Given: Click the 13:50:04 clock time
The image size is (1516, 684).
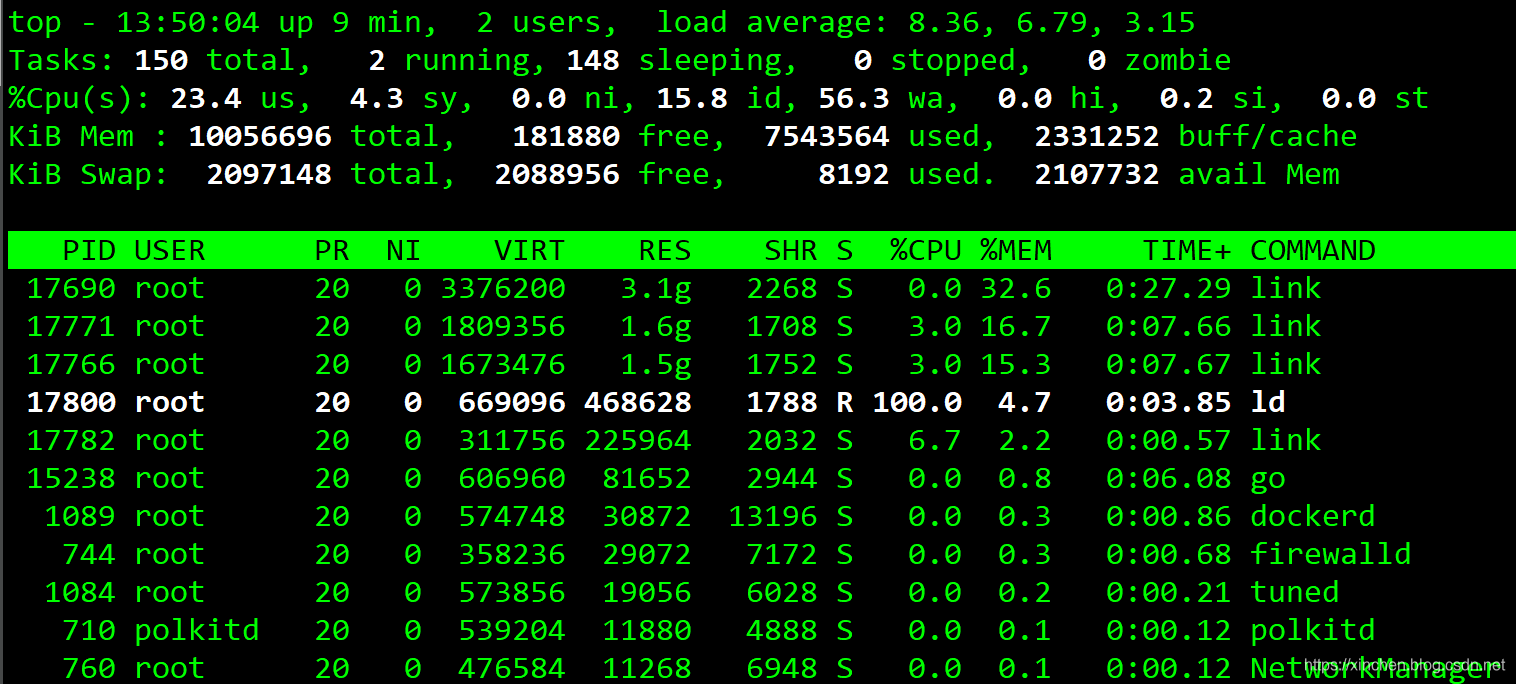Looking at the screenshot, I should [188, 22].
